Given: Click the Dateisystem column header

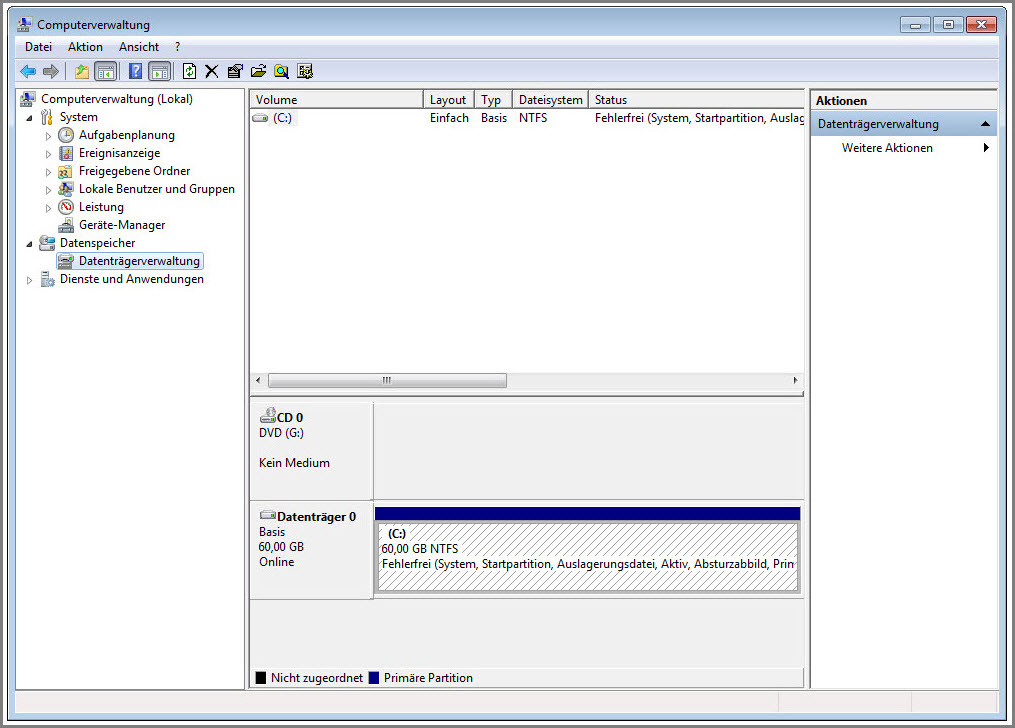Looking at the screenshot, I should click(550, 100).
